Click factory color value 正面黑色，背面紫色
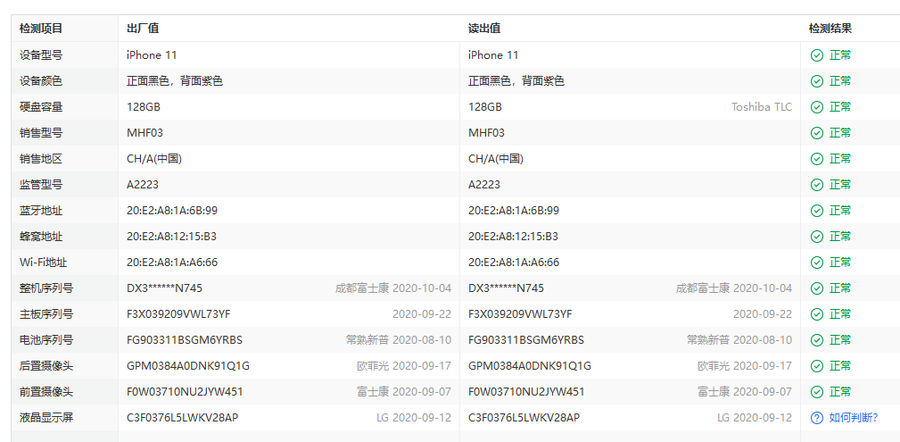 [x=175, y=81]
